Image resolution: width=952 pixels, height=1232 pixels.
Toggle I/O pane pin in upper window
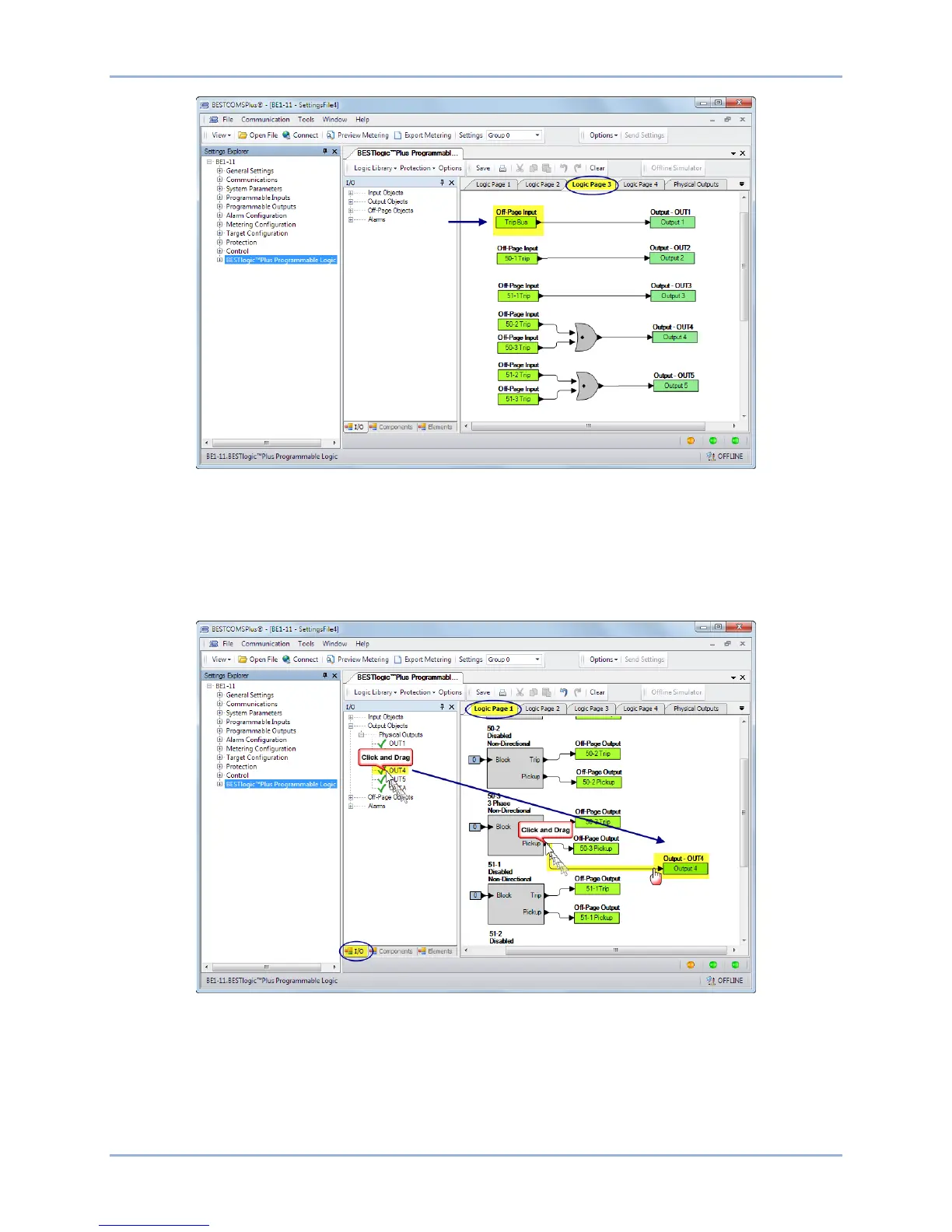tap(442, 183)
